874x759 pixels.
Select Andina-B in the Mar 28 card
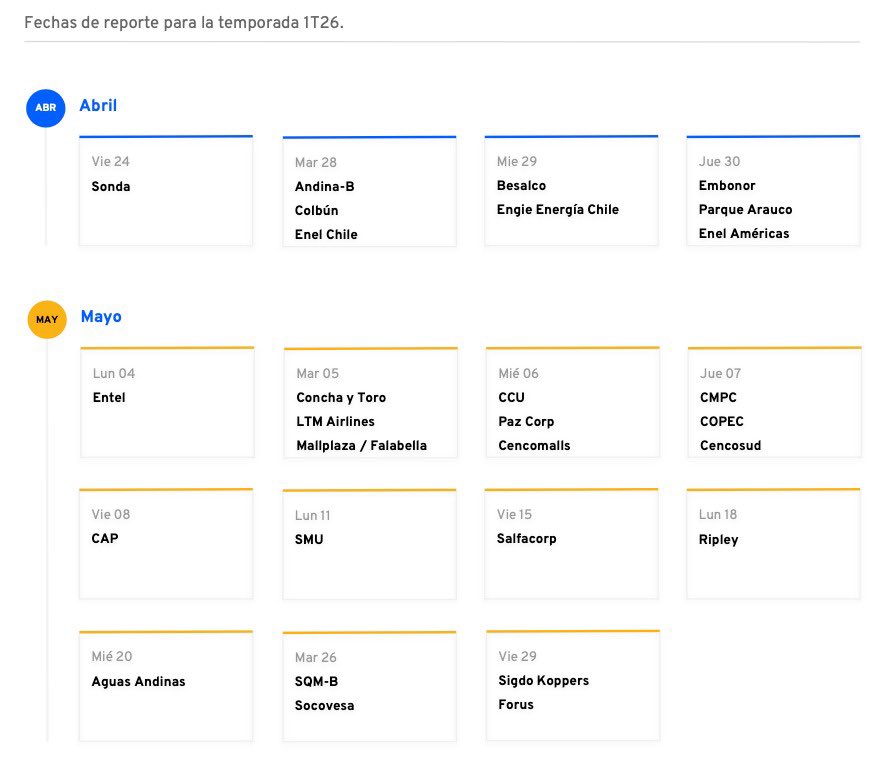[x=324, y=186]
